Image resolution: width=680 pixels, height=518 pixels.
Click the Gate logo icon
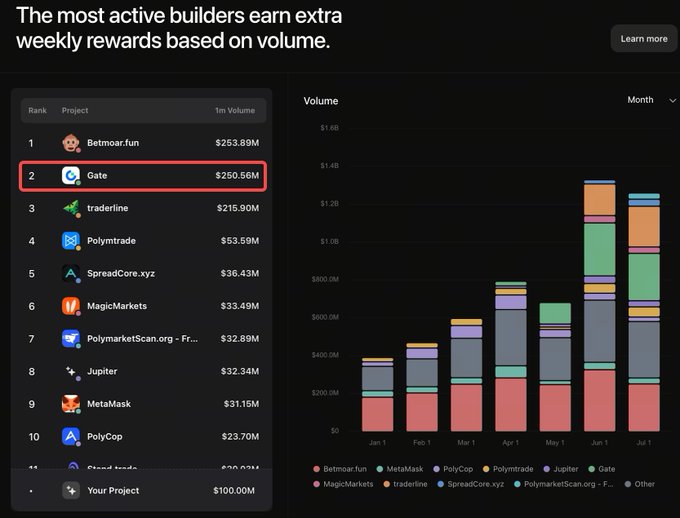(x=71, y=175)
